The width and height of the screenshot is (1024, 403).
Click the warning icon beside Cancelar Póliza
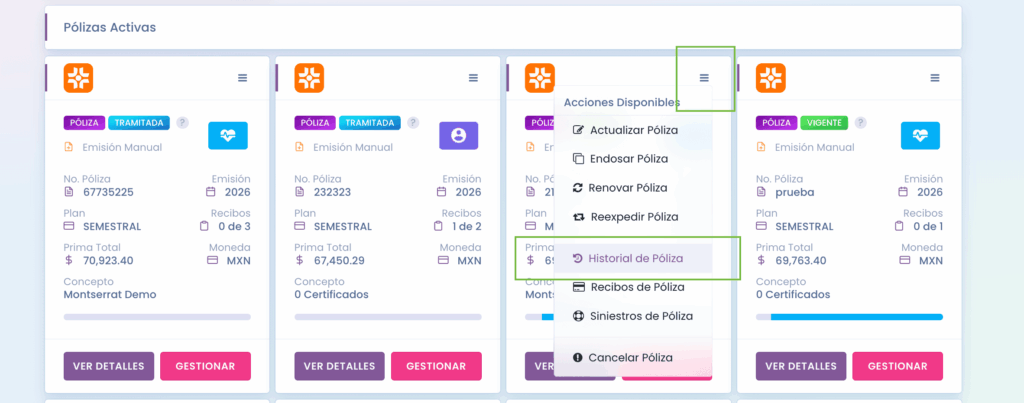coord(577,357)
